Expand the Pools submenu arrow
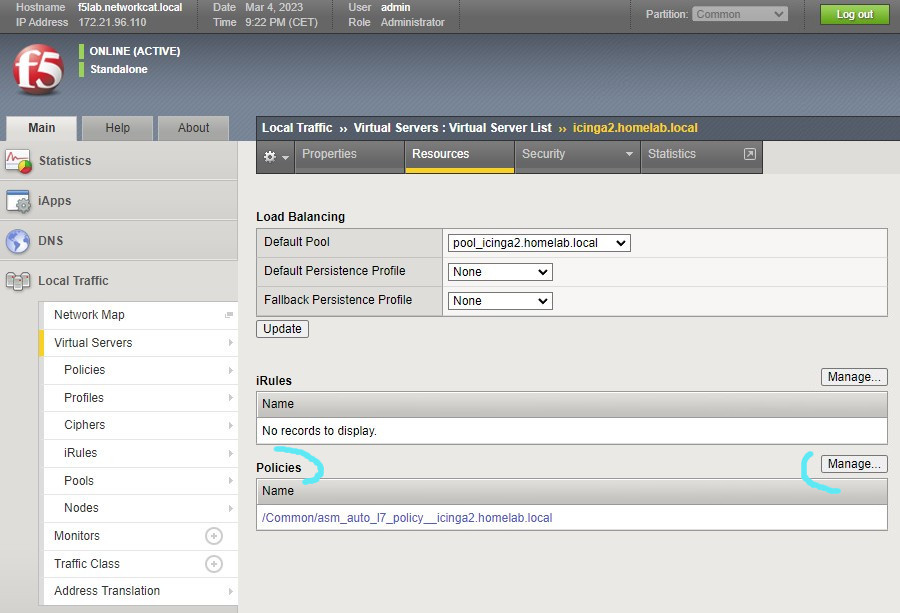 tap(230, 481)
